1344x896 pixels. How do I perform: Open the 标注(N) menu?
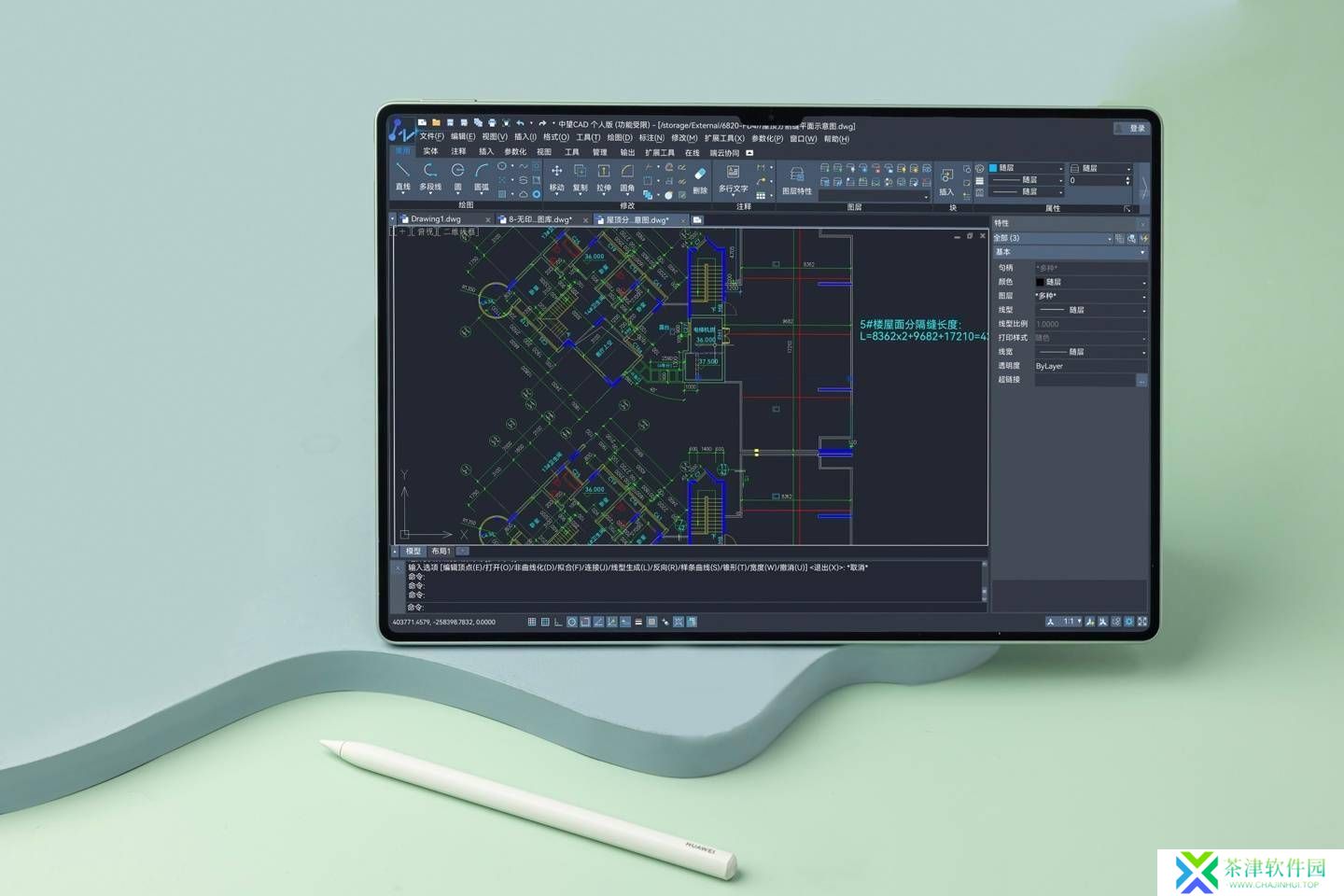click(651, 138)
